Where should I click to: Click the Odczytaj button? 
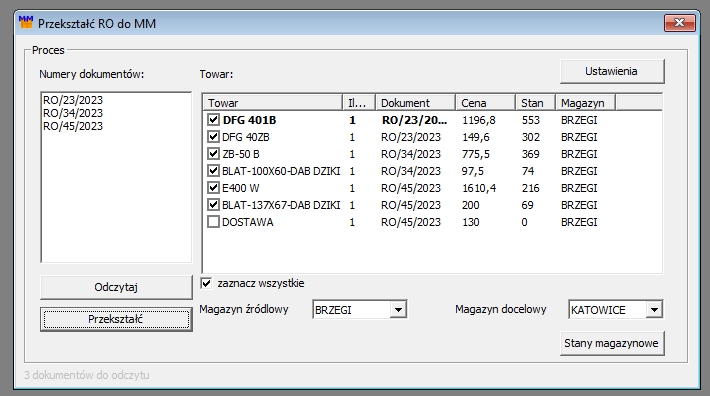click(x=116, y=287)
